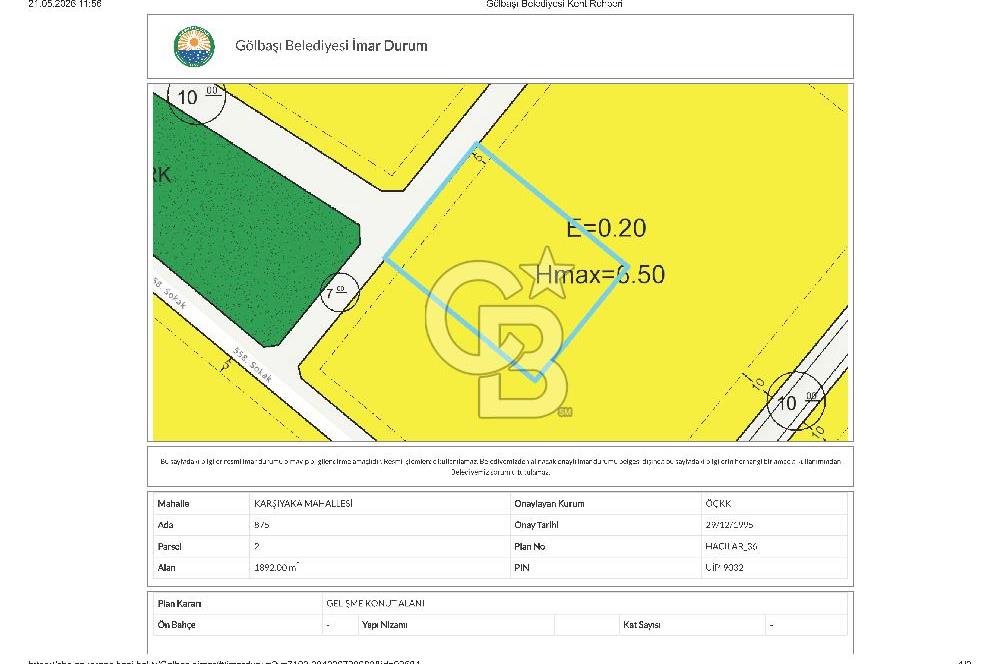Image resolution: width=1000 pixels, height=664 pixels.
Task: Select the "KARŞIYAKA MAHALLESİ" value
Action: [x=304, y=504]
